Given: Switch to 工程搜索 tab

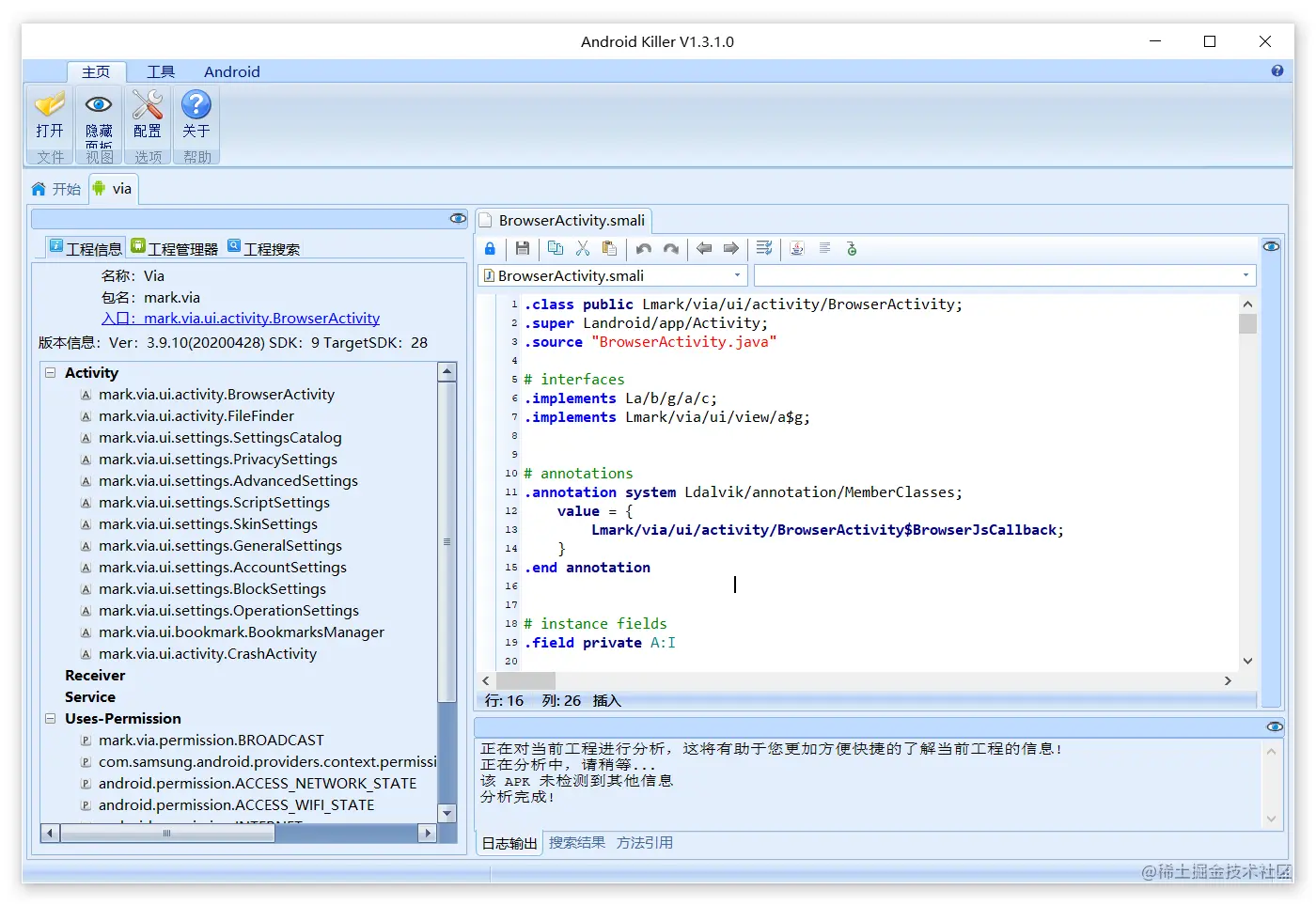Looking at the screenshot, I should [264, 248].
